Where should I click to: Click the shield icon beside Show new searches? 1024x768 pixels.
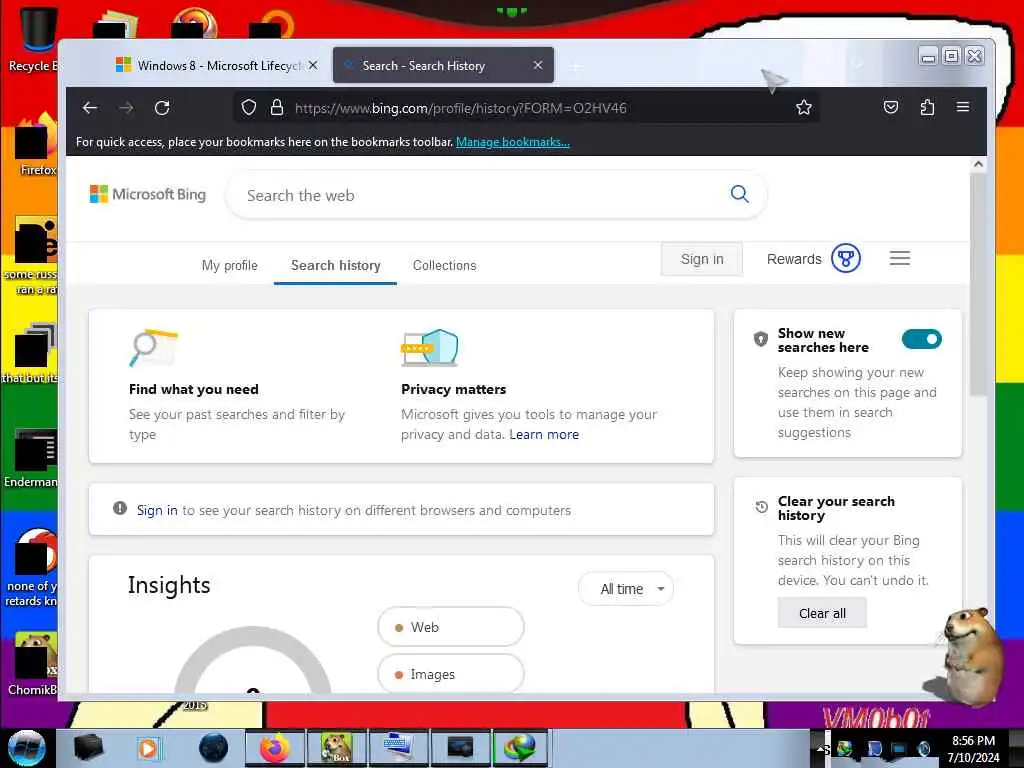click(x=761, y=340)
